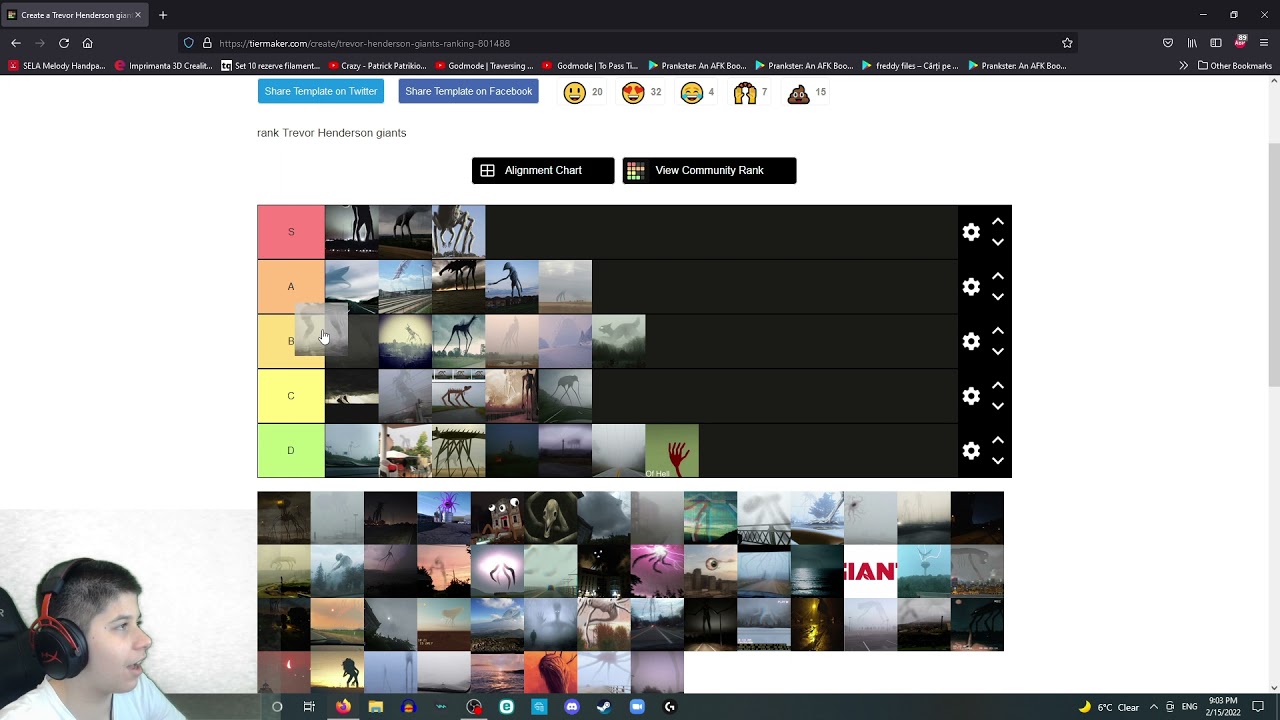Screen dimensions: 1280x720
Task: React with the raised hands emoji
Action: pyautogui.click(x=745, y=93)
